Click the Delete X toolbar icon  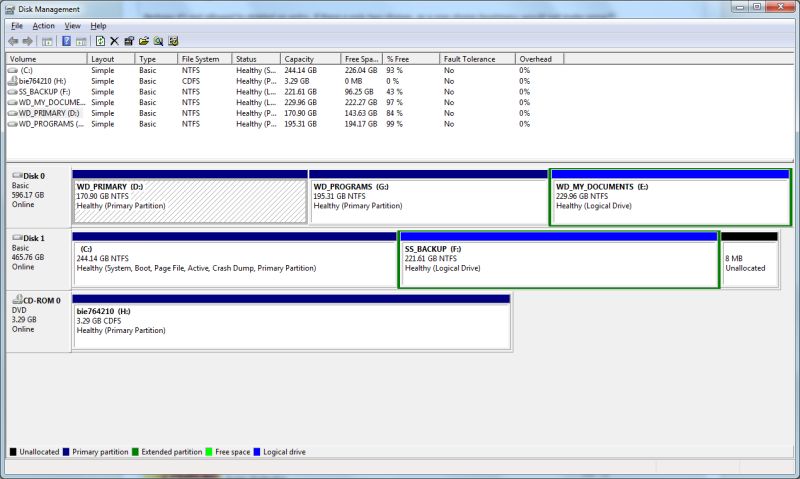(114, 41)
